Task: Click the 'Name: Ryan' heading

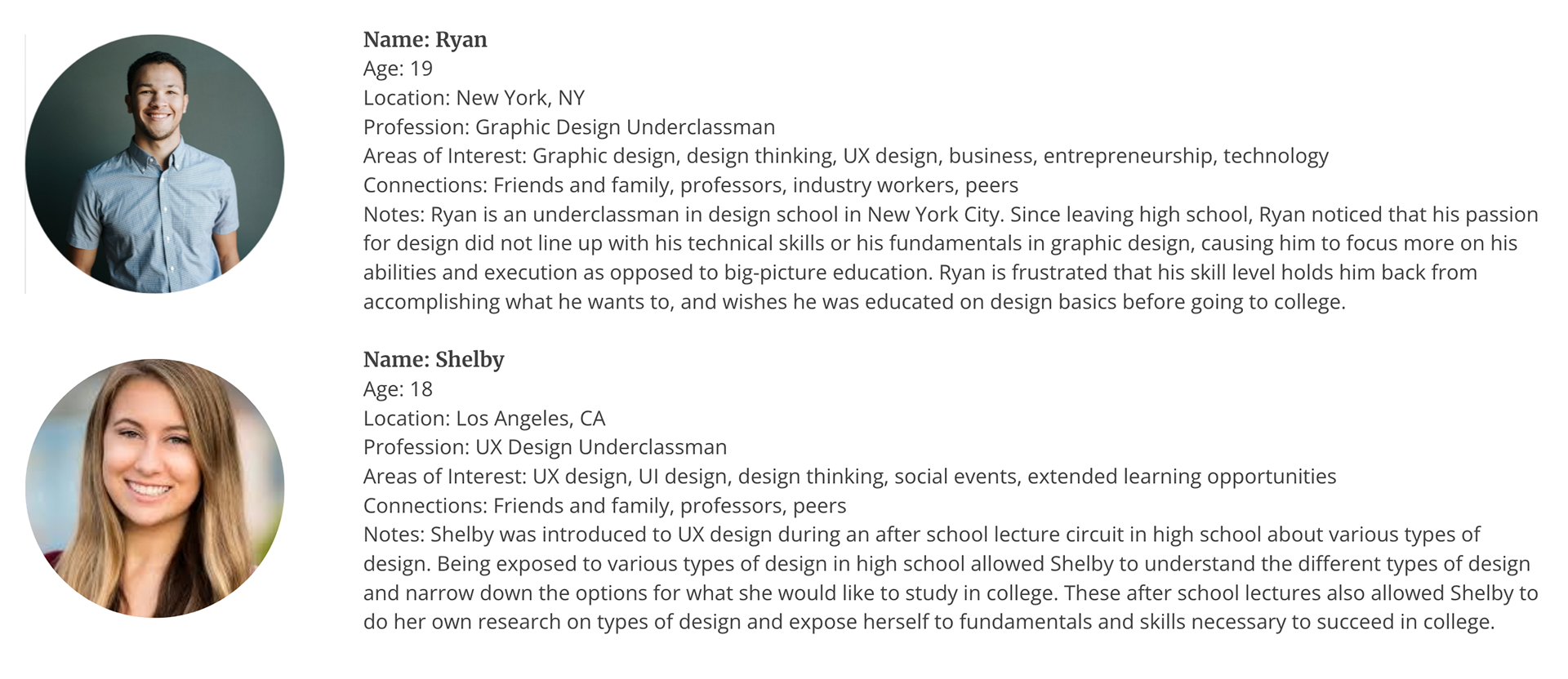Action: [x=425, y=39]
